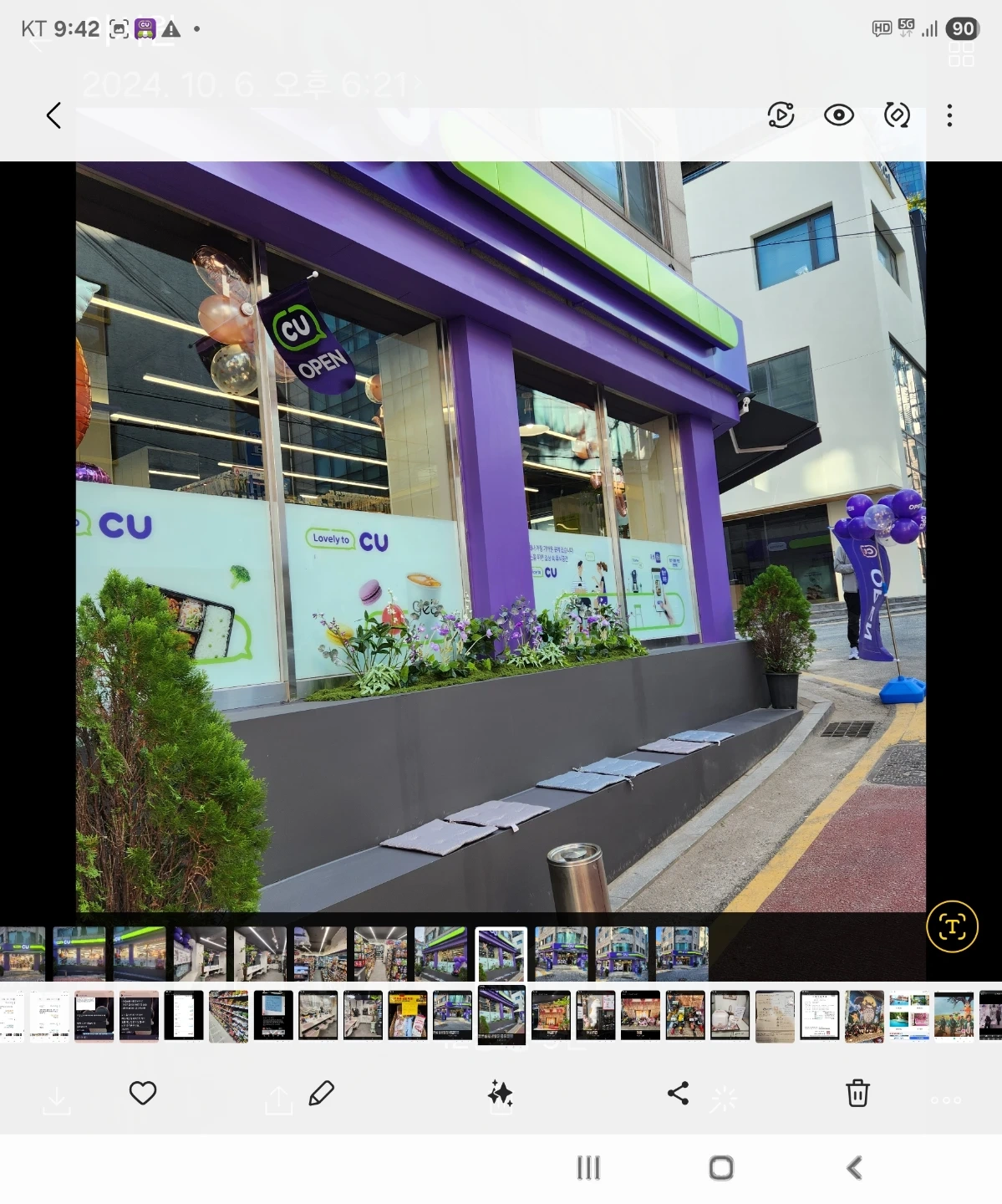This screenshot has height=1204, width=1002.
Task: Share the current photo
Action: coord(679,1093)
